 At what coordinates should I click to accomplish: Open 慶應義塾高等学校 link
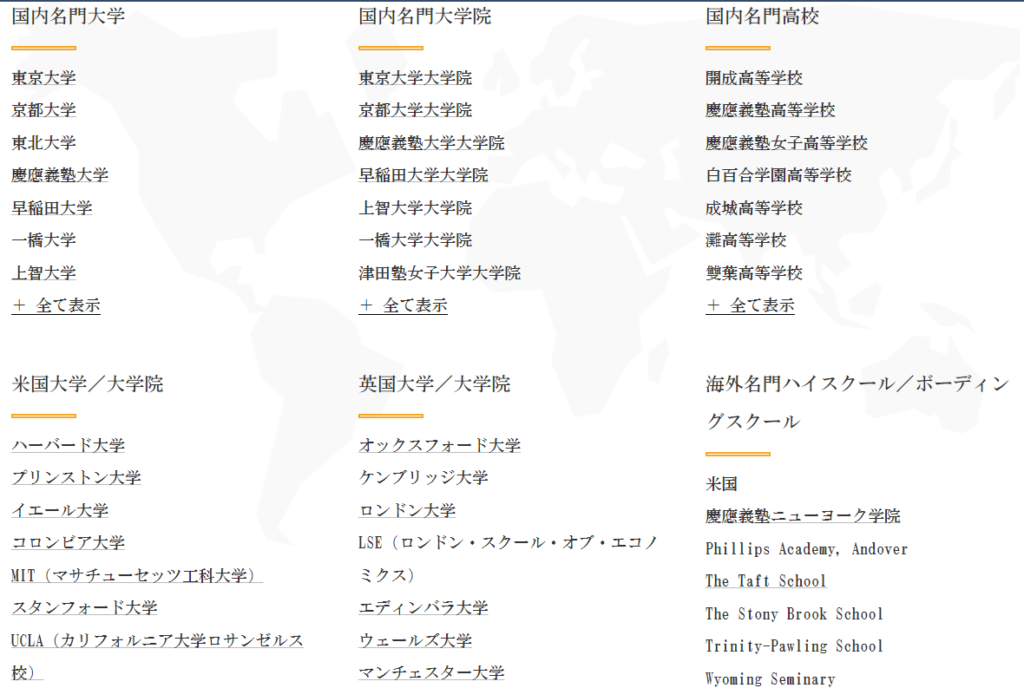pos(771,110)
